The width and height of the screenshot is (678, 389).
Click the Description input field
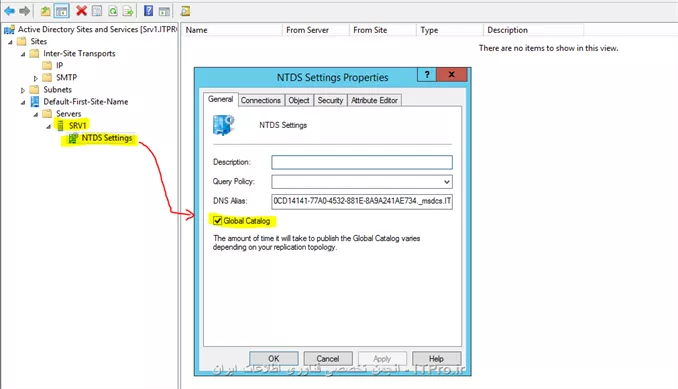362,162
